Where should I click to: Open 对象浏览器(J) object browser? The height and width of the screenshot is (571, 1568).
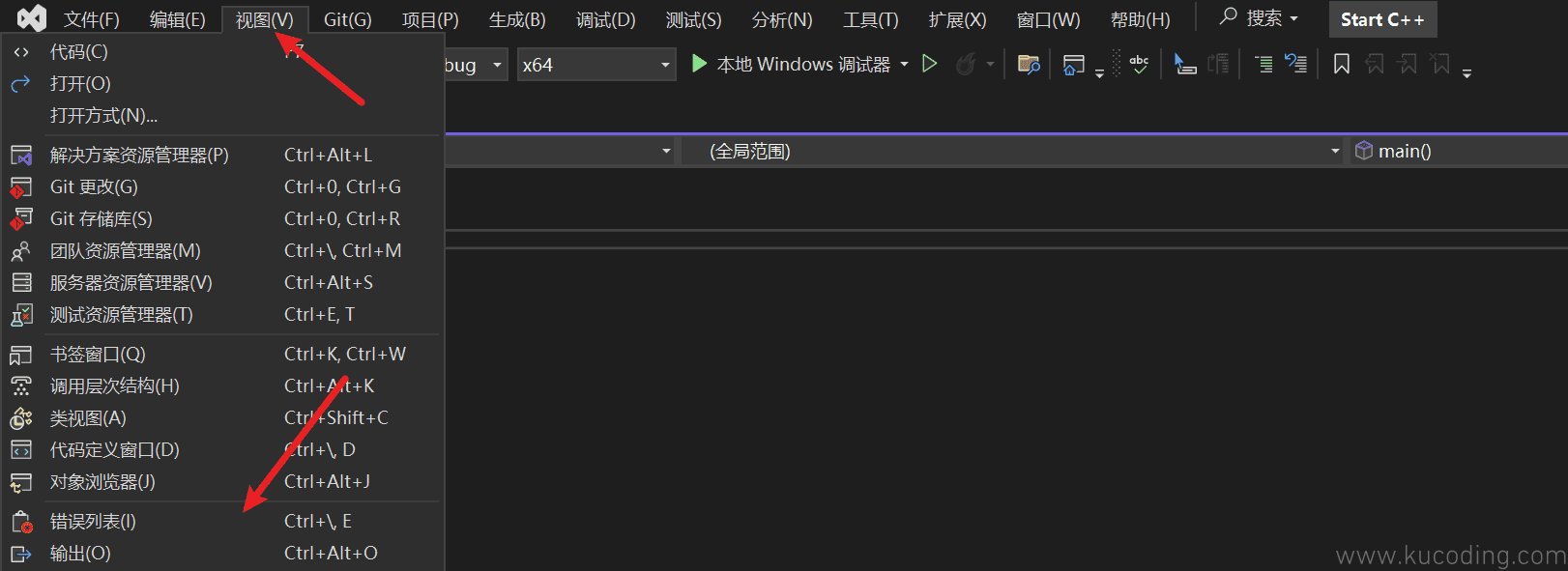click(x=222, y=482)
